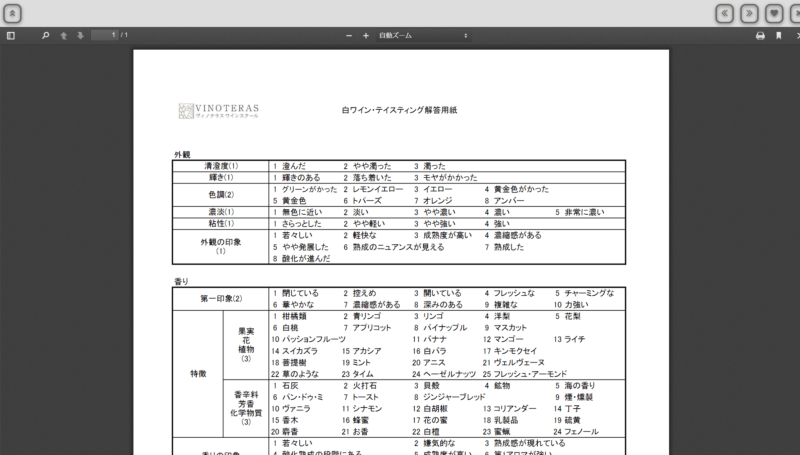Click the row label 第一印象(2)
This screenshot has height=455, width=800.
[221, 298]
